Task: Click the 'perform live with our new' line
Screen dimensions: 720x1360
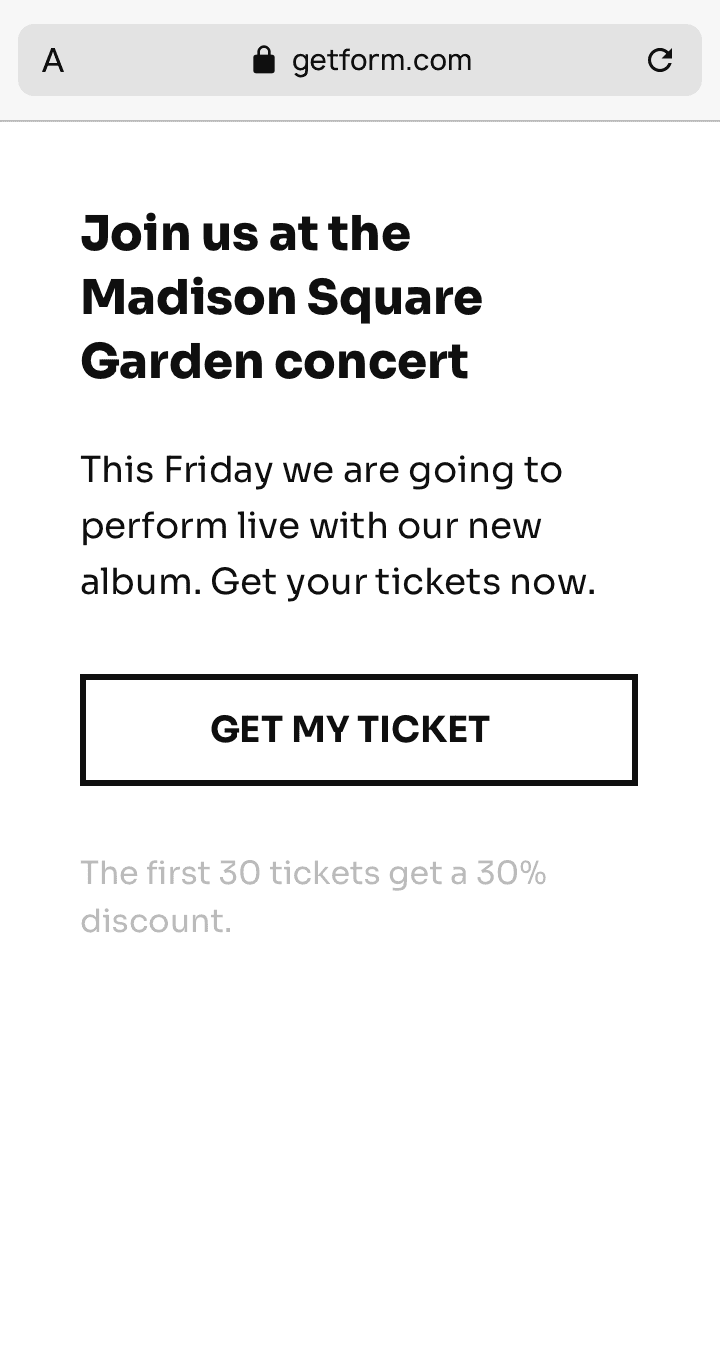Action: (310, 526)
